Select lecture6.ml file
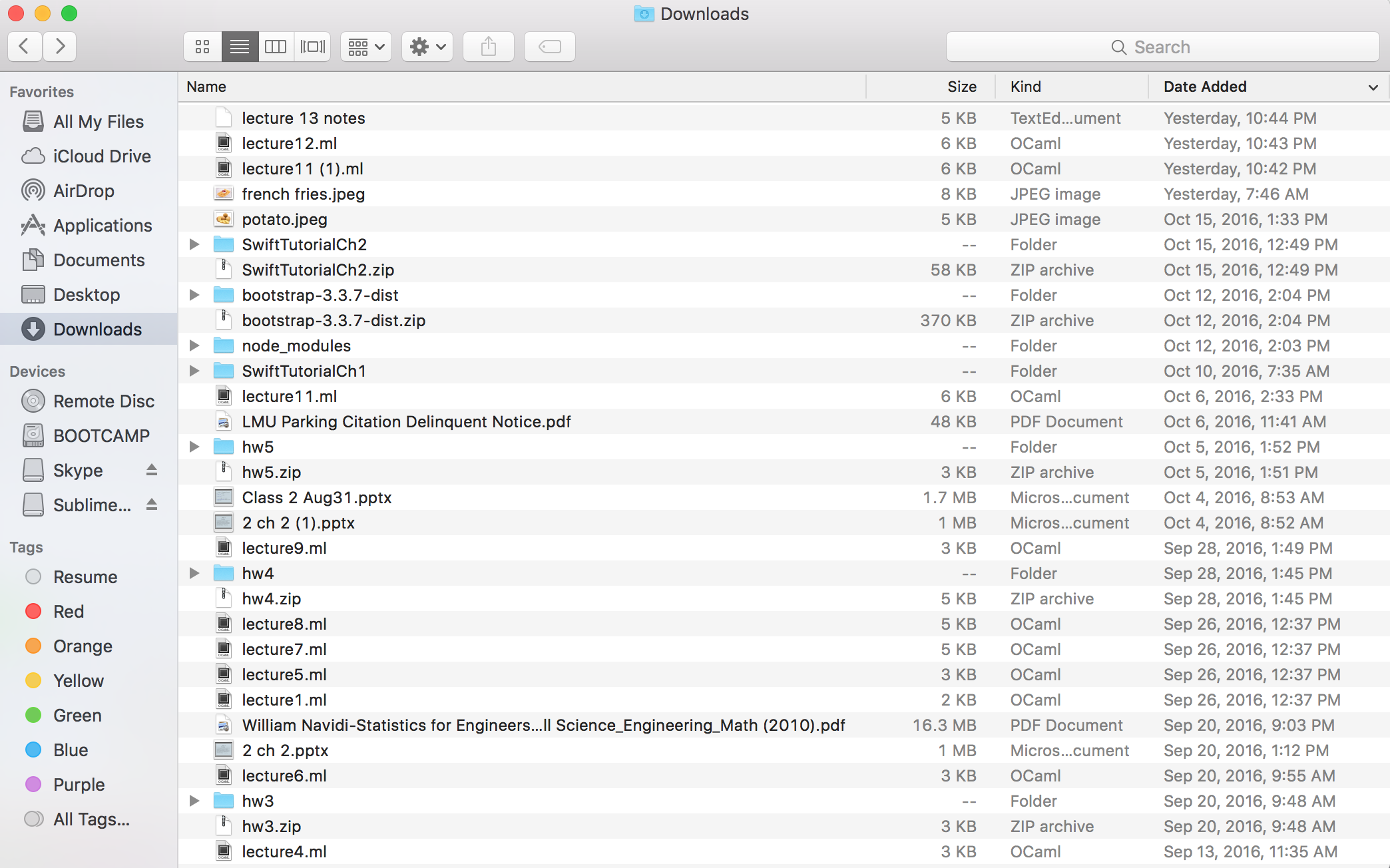This screenshot has width=1390, height=868. [x=784, y=775]
